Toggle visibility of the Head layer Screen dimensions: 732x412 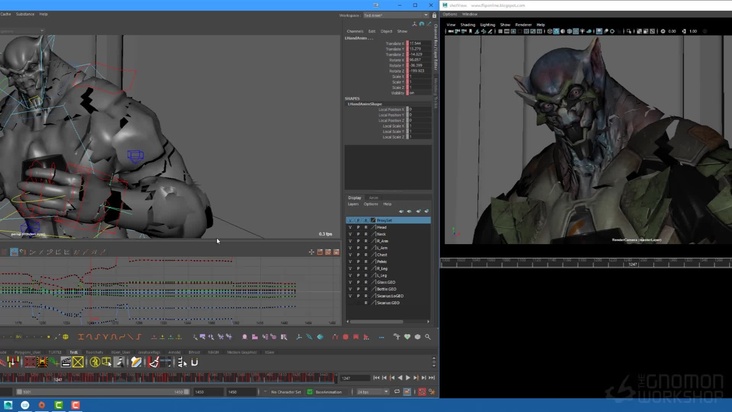tap(350, 227)
